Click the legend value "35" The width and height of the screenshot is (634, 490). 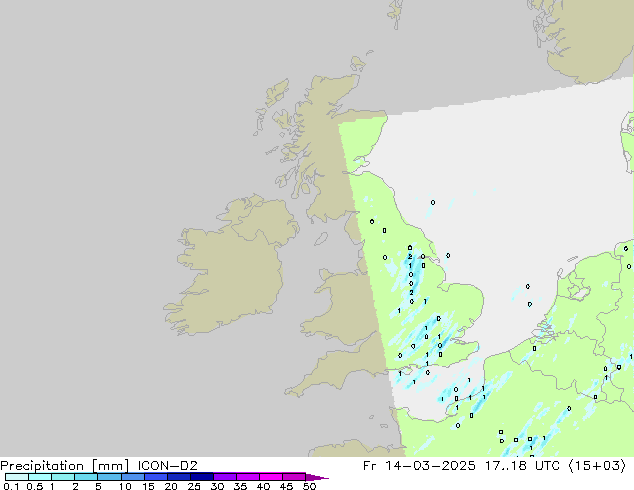pos(240,486)
